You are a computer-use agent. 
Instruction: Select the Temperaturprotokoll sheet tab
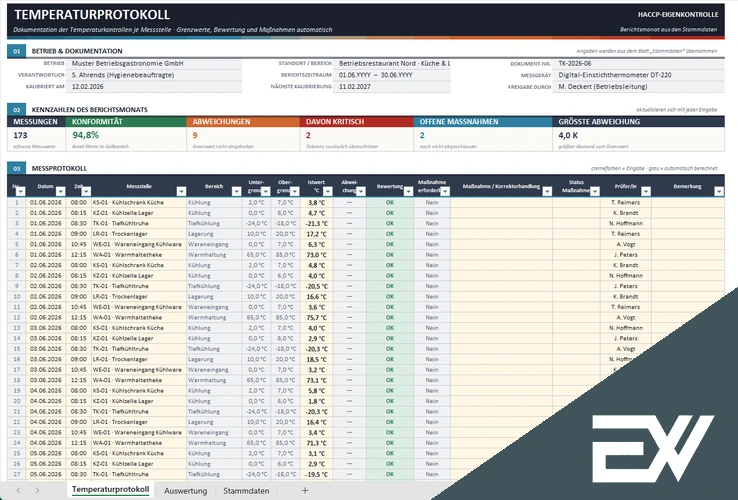[111, 490]
